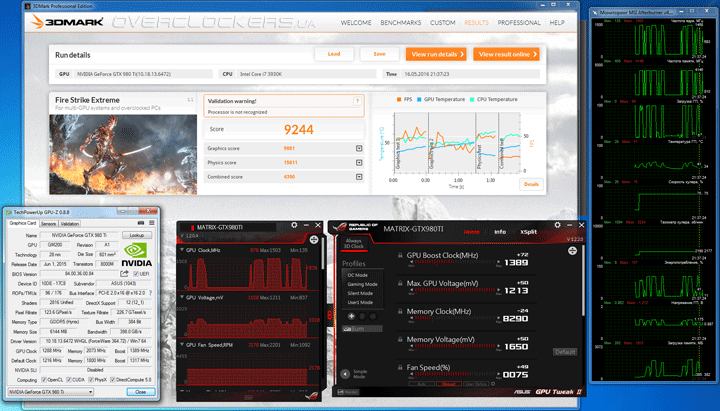Image resolution: width=720 pixels, height=411 pixels.
Task: Adjust the Memory Clock slider
Action: tap(455, 318)
